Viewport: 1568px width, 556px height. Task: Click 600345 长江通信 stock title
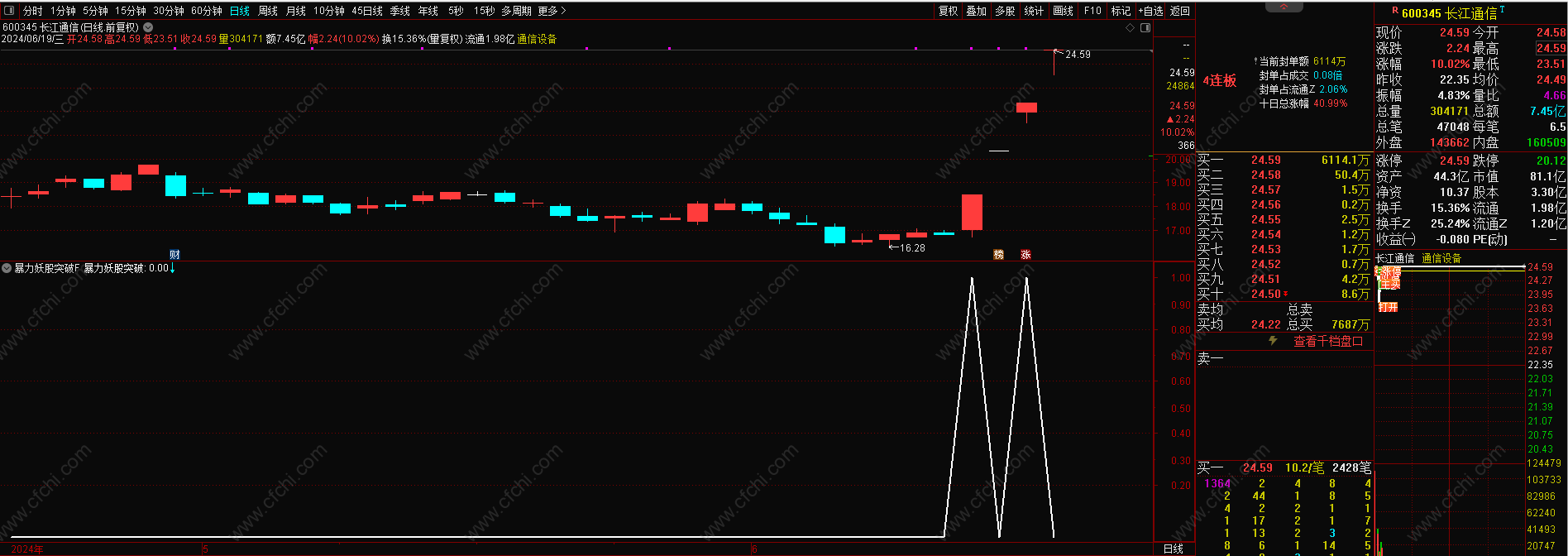pyautogui.click(x=1449, y=13)
